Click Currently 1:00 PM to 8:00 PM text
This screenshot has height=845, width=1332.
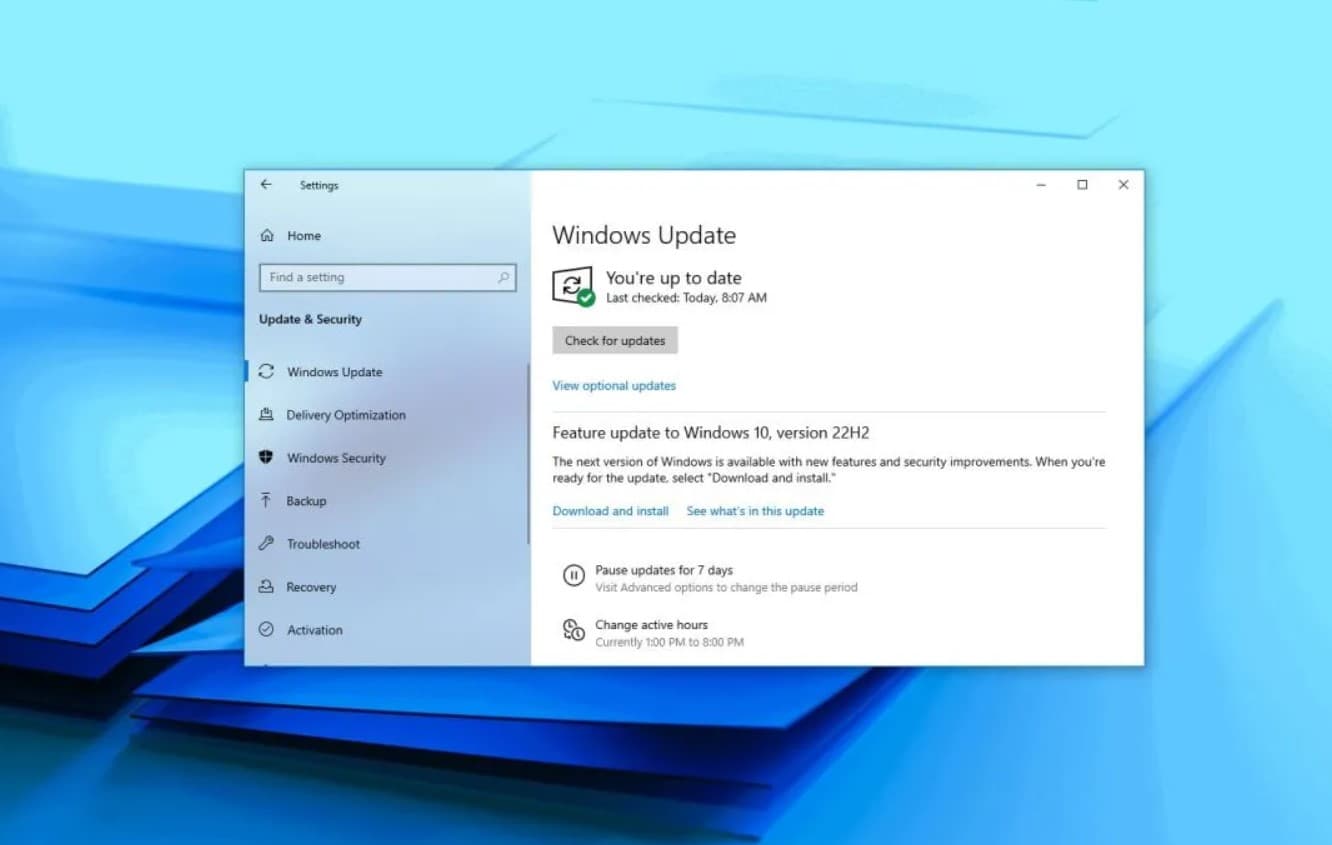pyautogui.click(x=669, y=642)
